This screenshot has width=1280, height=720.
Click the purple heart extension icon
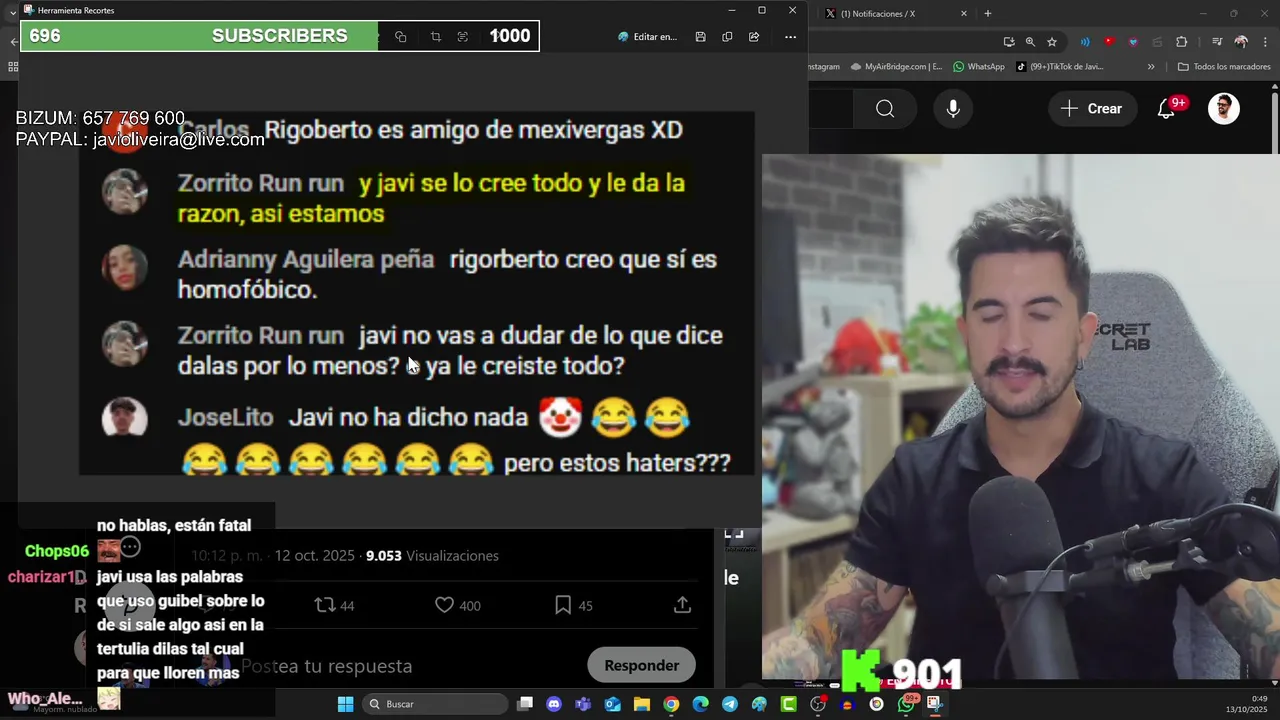point(1133,42)
